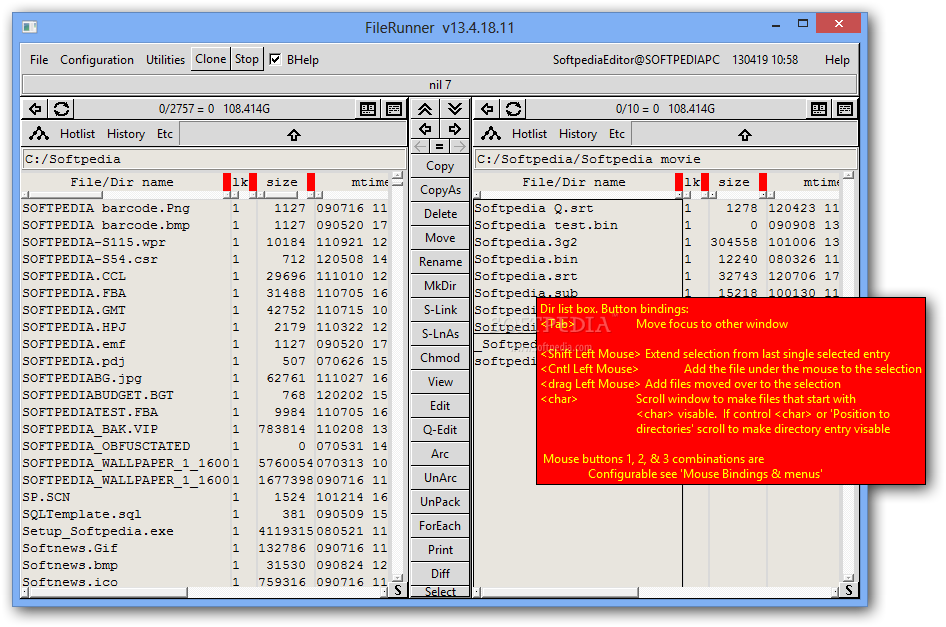Click the bold left arrow in center column
The height and width of the screenshot is (627, 946).
425,129
